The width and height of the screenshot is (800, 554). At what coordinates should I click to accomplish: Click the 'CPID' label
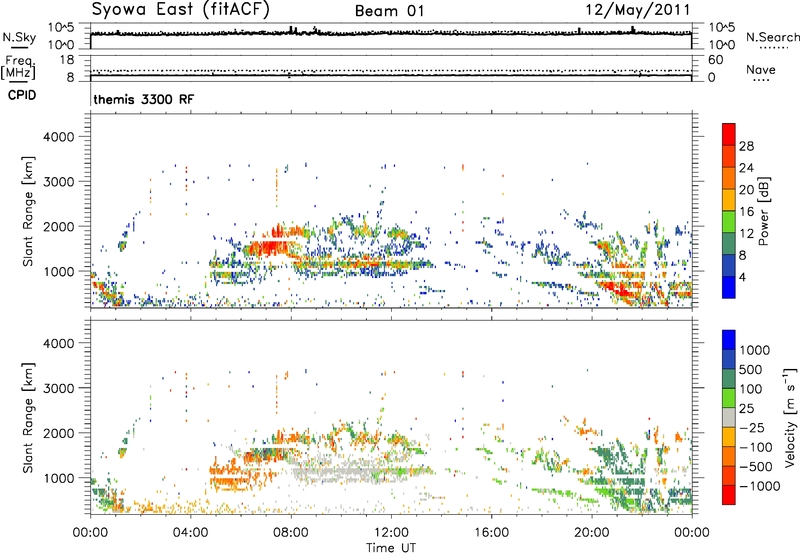[22, 95]
